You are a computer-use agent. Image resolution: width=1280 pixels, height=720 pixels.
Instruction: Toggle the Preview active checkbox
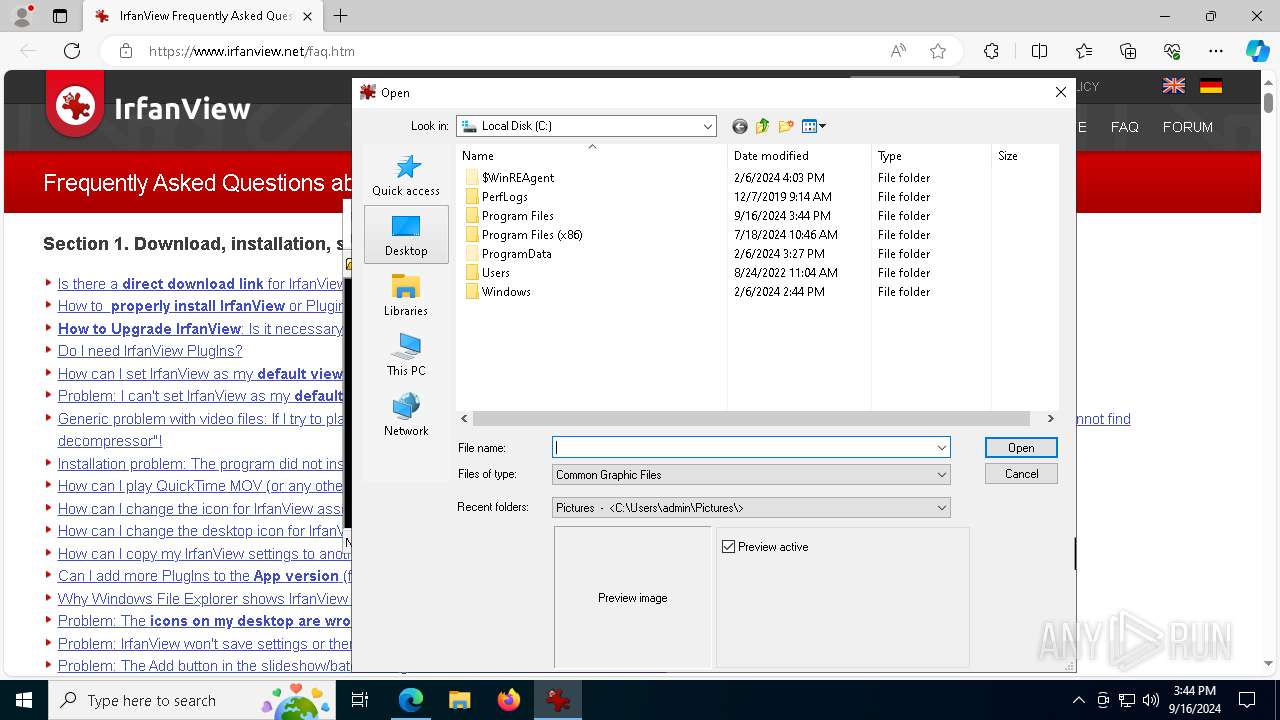coord(728,547)
